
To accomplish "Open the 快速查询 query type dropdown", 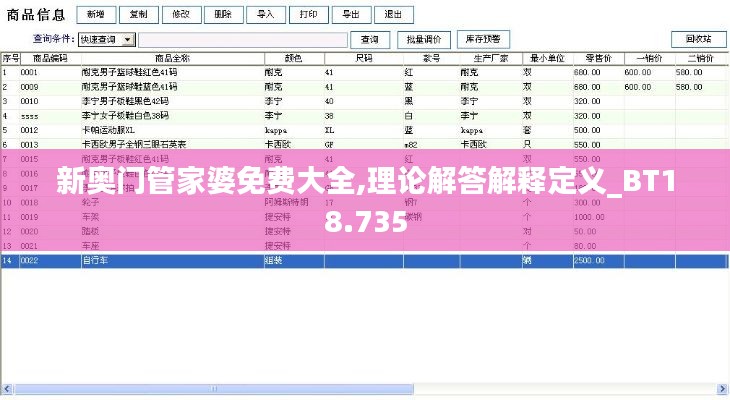I will (x=107, y=39).
